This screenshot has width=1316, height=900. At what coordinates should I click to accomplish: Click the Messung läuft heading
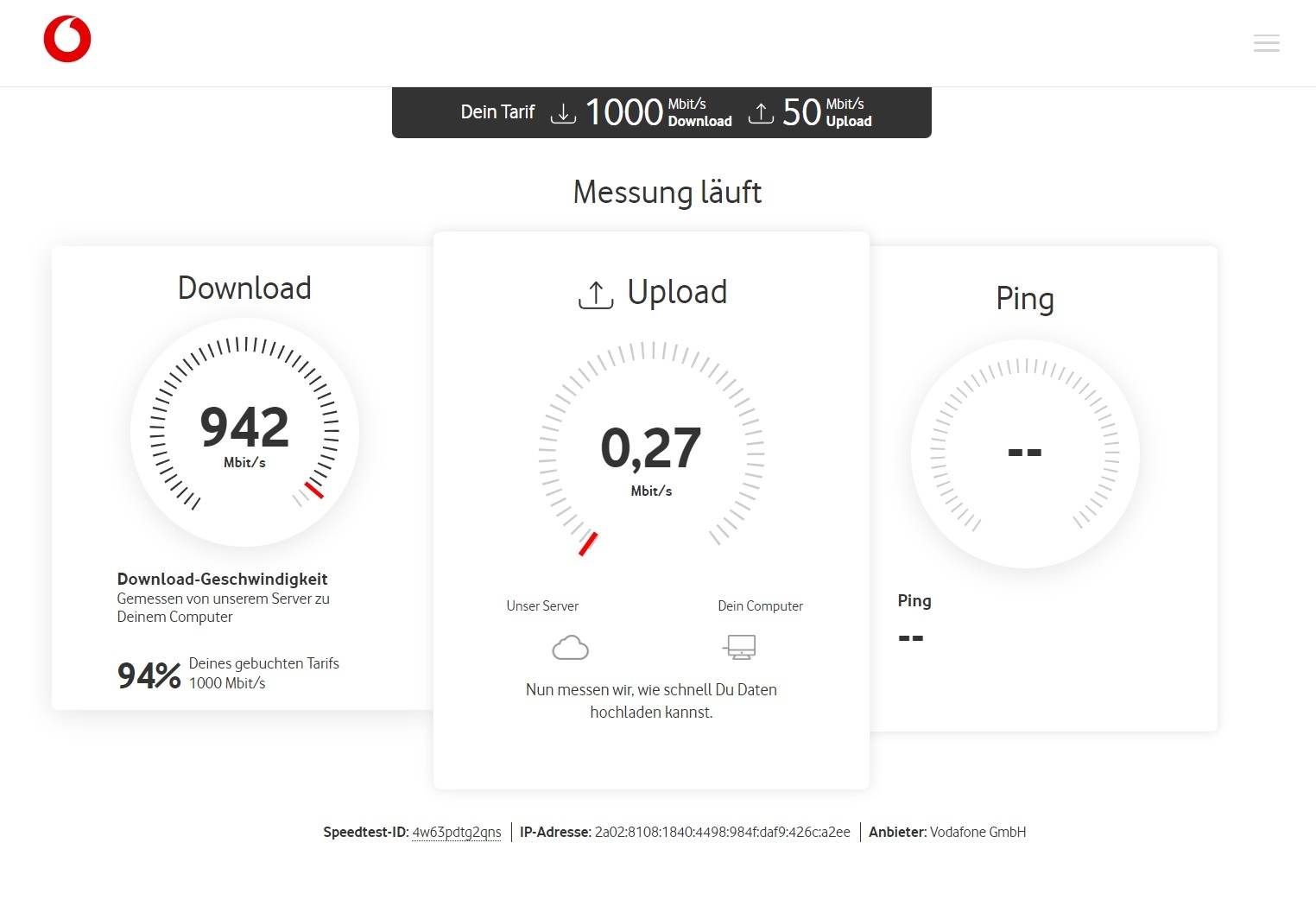(x=667, y=193)
